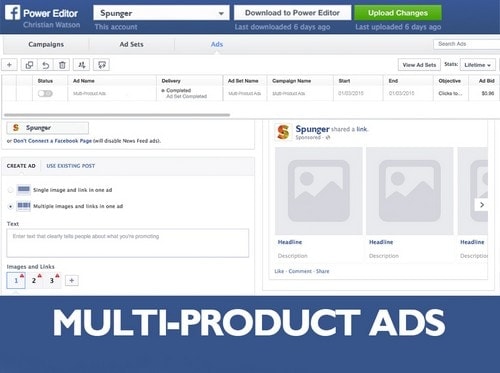Click the Campaign Name column header
Screen dimensions: 500x373
[x=291, y=81]
